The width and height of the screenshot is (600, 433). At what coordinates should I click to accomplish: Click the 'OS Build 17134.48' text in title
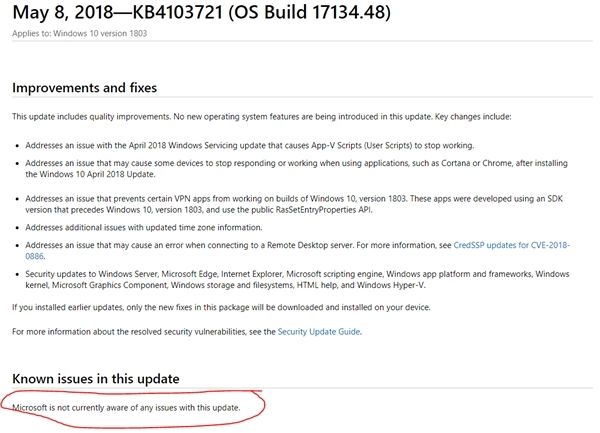(310, 12)
